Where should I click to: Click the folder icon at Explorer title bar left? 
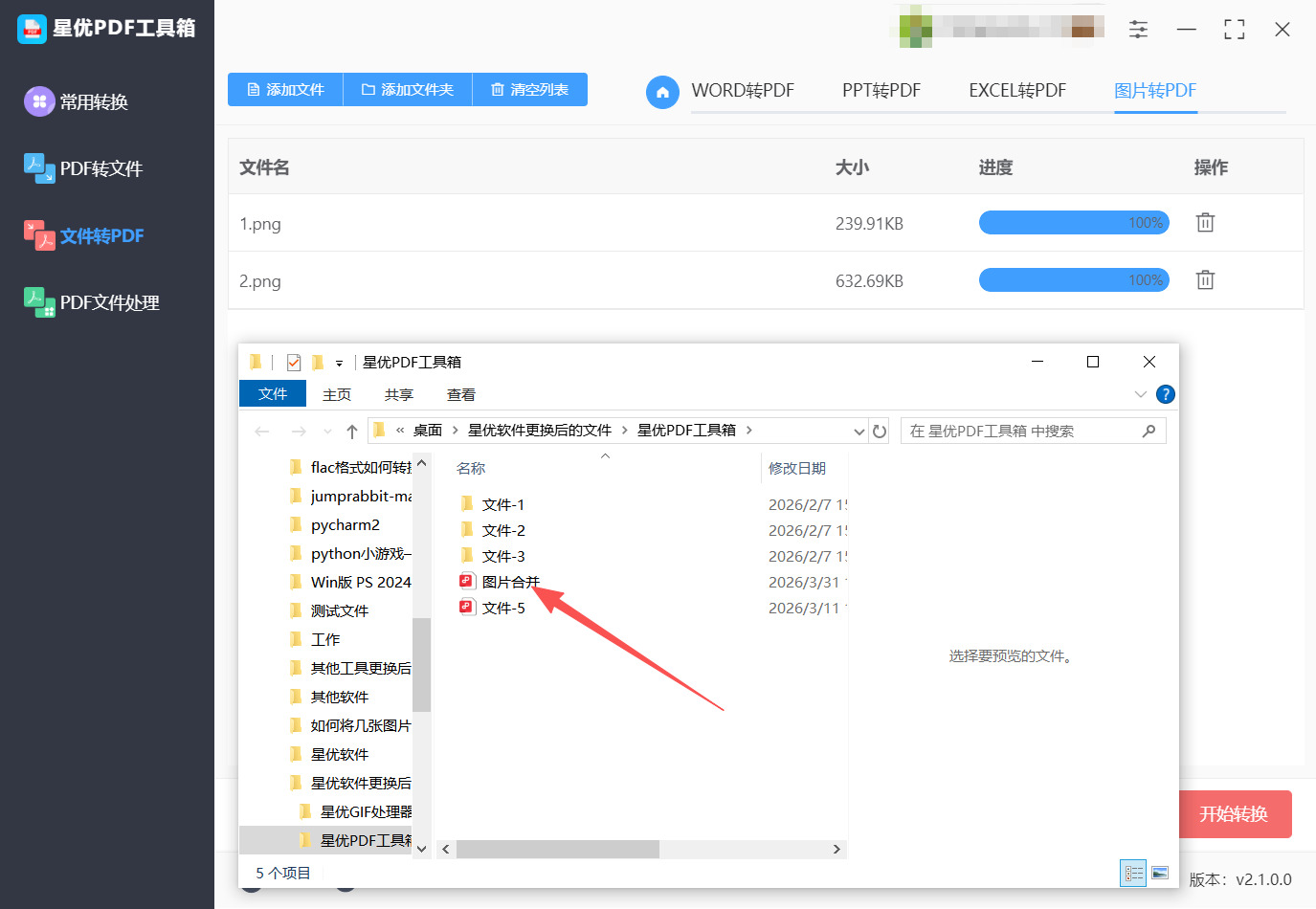tap(256, 362)
